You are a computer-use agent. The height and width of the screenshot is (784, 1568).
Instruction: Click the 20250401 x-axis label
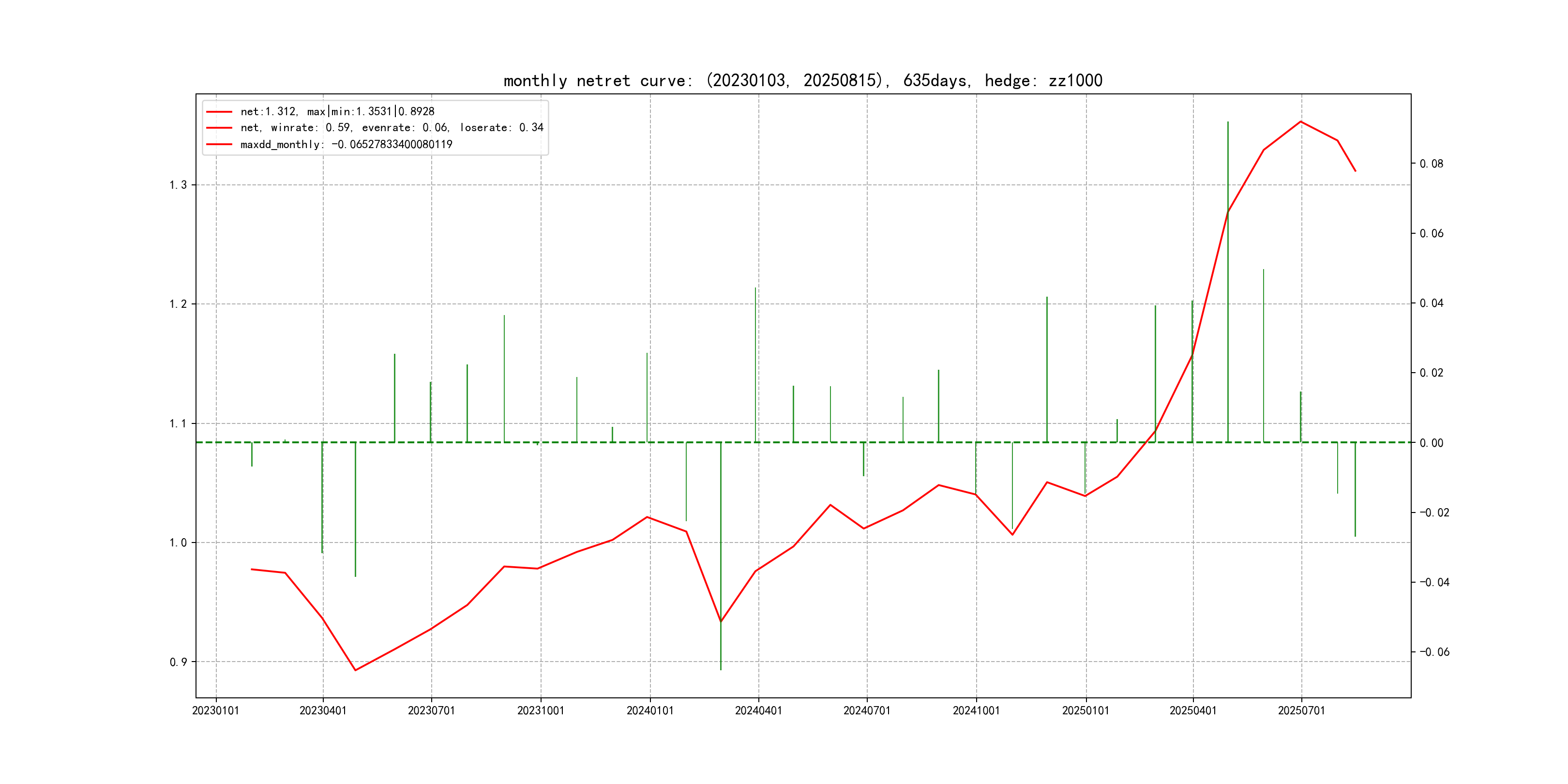click(x=1192, y=710)
